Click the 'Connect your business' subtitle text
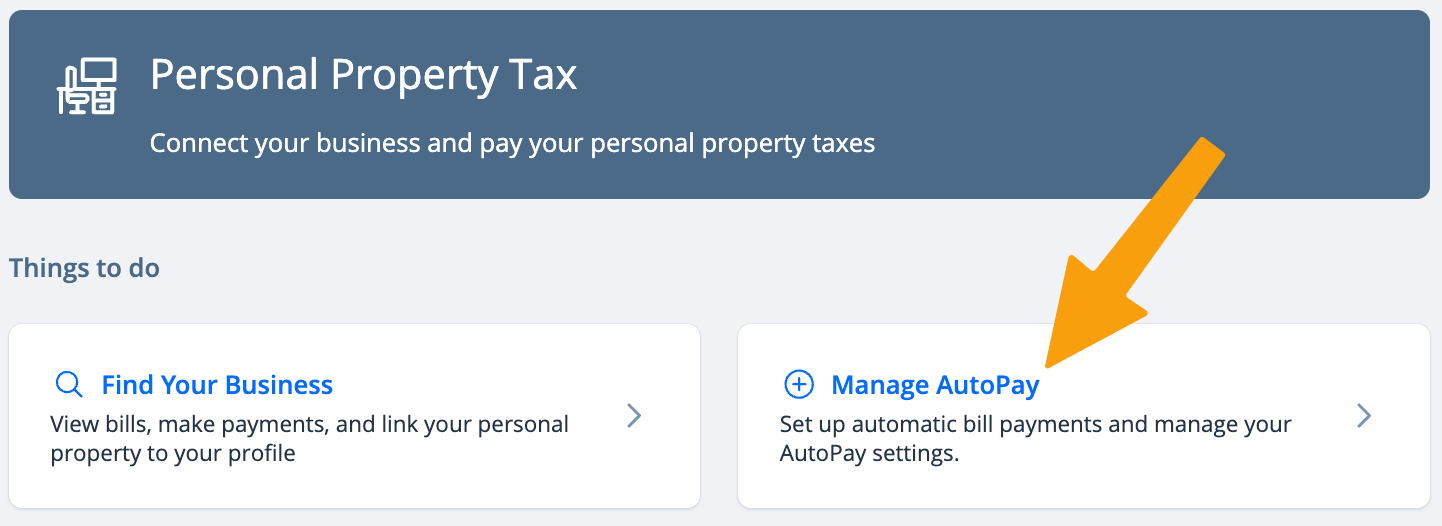This screenshot has height=526, width=1442. 512,144
